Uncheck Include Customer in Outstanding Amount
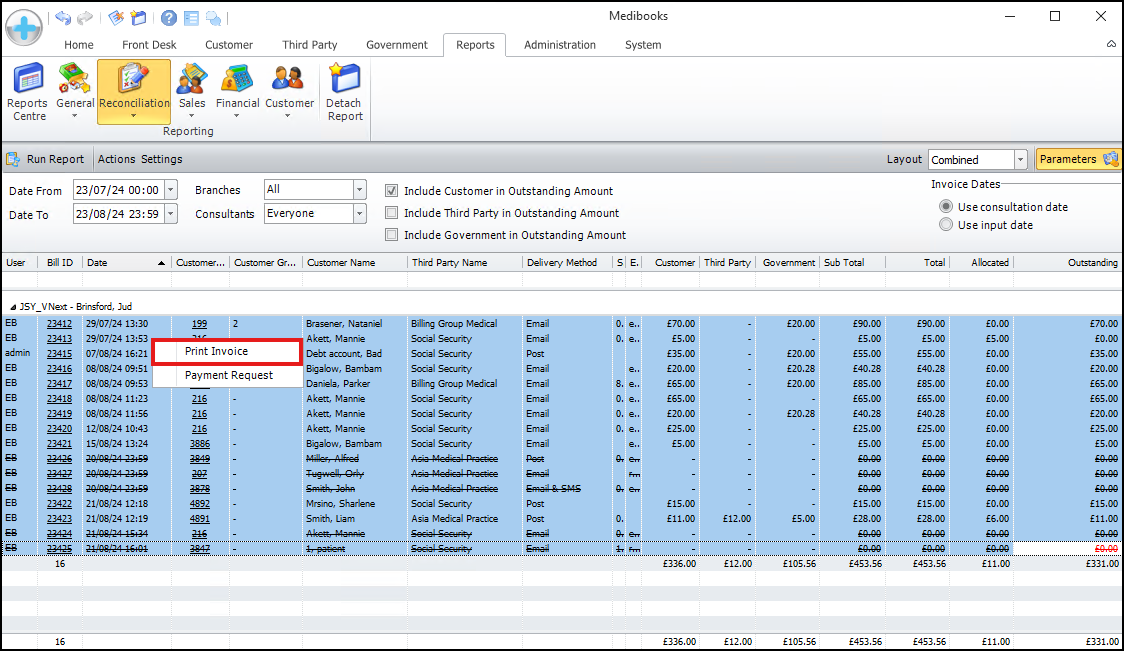Viewport: 1124px width, 651px height. pos(393,191)
